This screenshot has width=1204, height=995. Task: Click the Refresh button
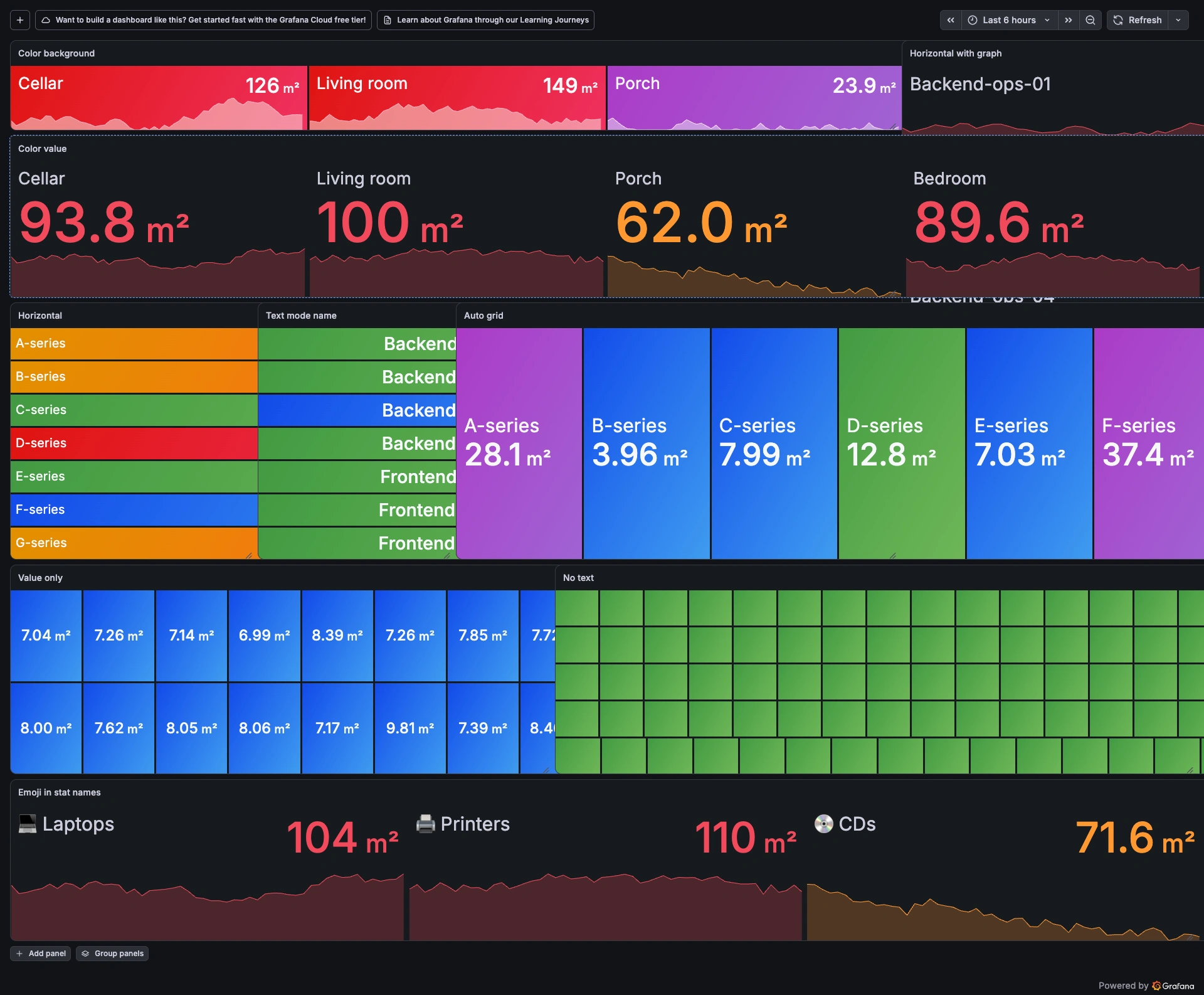pos(1138,20)
